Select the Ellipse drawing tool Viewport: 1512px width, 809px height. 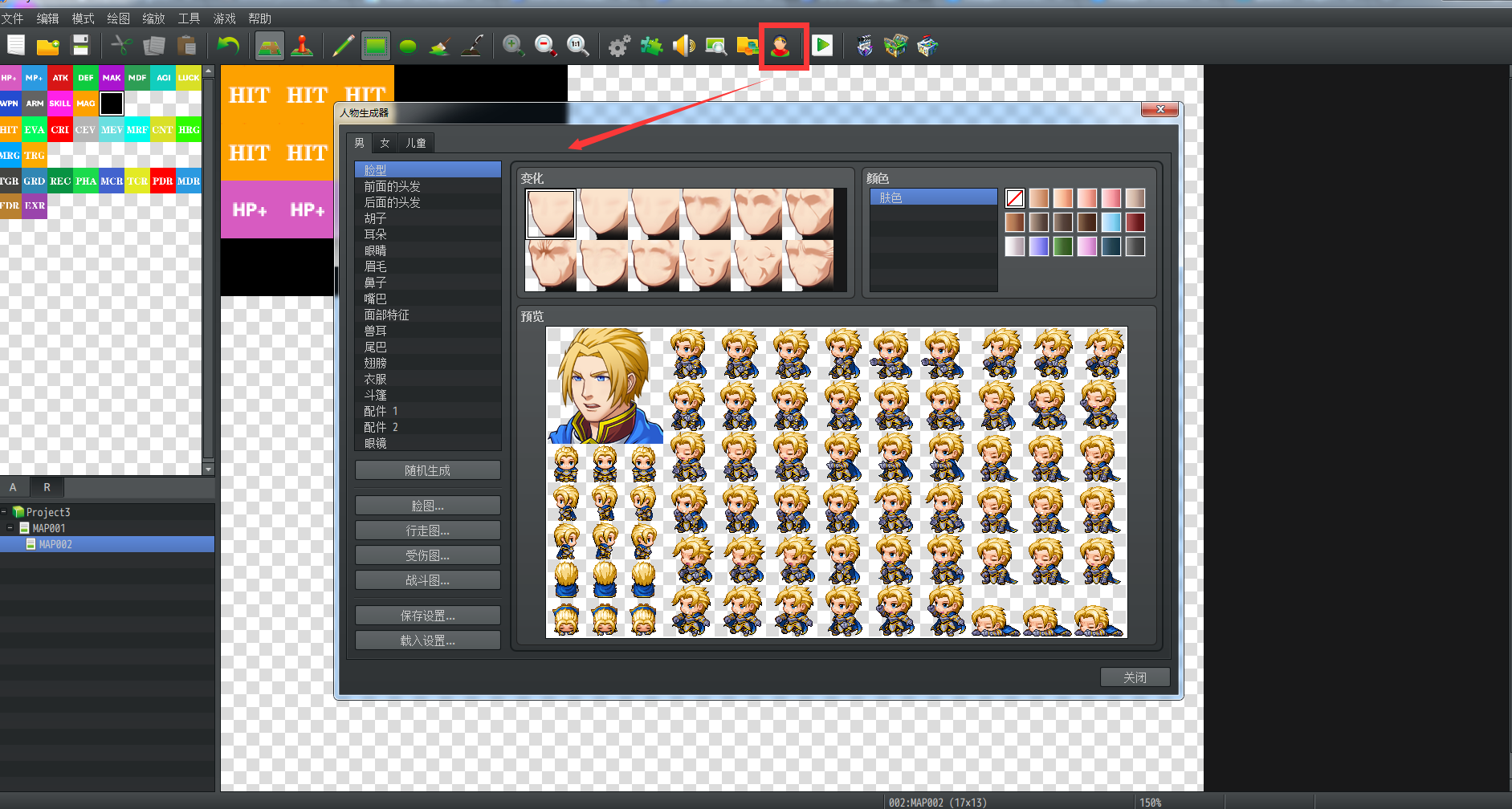pos(408,46)
